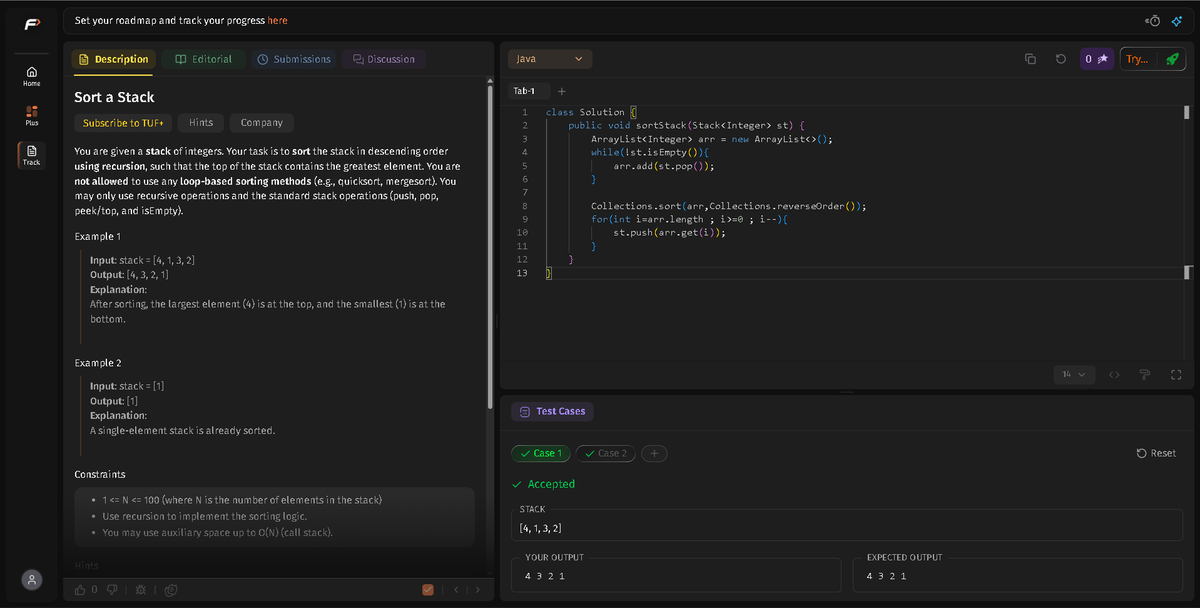The width and height of the screenshot is (1200, 608).
Task: Open the font size 14 dropdown
Action: pyautogui.click(x=1073, y=374)
